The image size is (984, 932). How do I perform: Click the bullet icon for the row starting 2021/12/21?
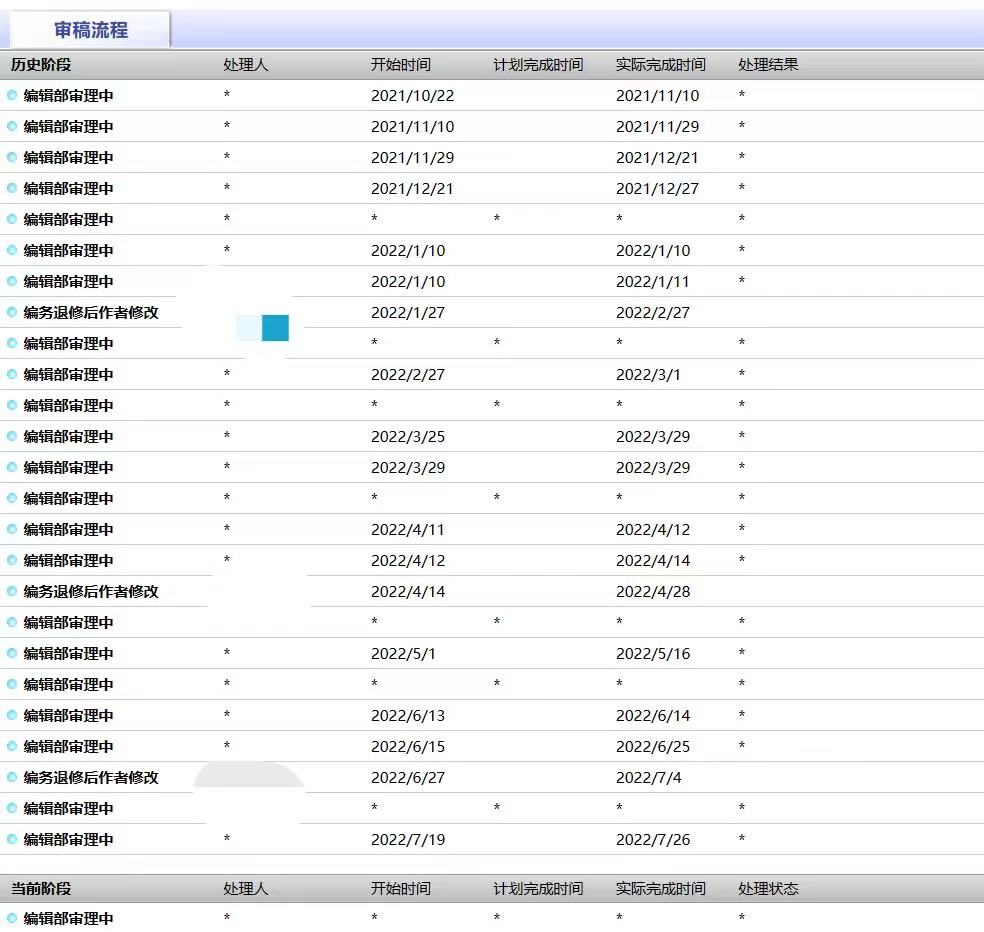pos(12,189)
